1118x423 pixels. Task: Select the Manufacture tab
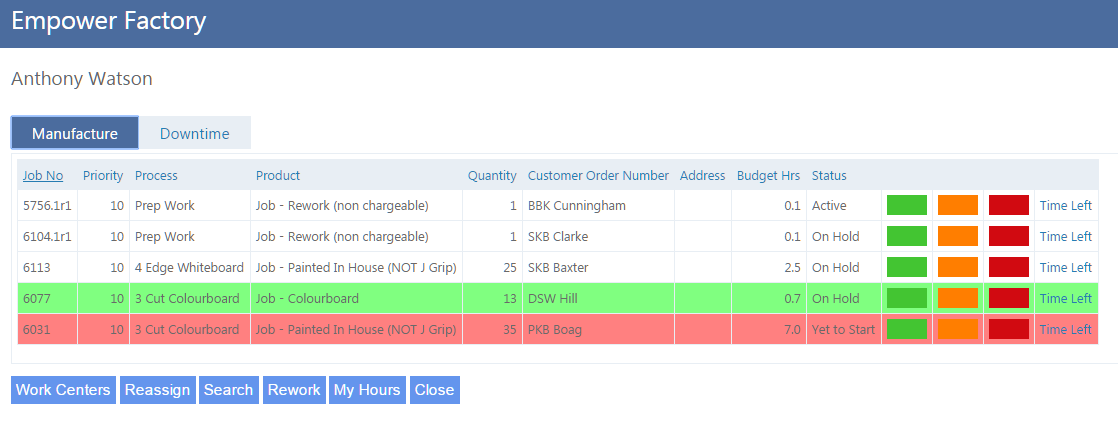pyautogui.click(x=75, y=133)
